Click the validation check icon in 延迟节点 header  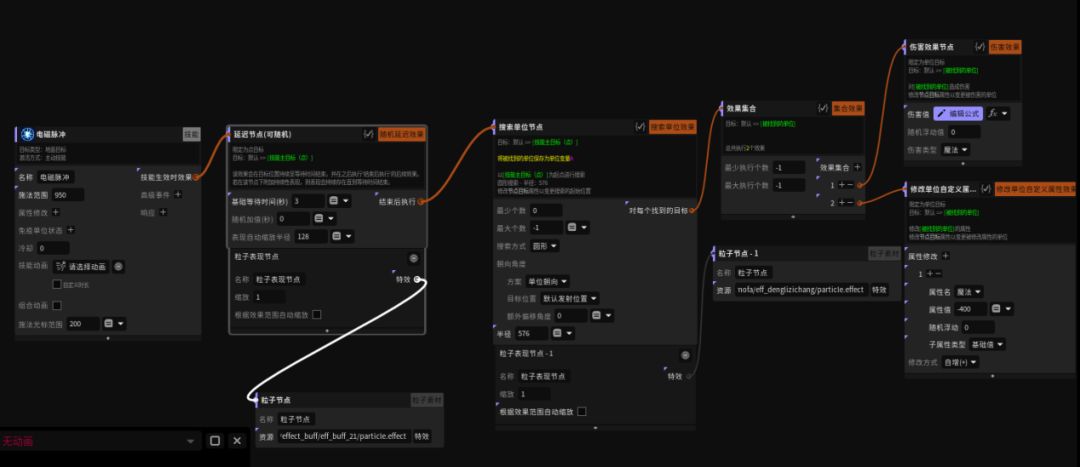coord(368,134)
